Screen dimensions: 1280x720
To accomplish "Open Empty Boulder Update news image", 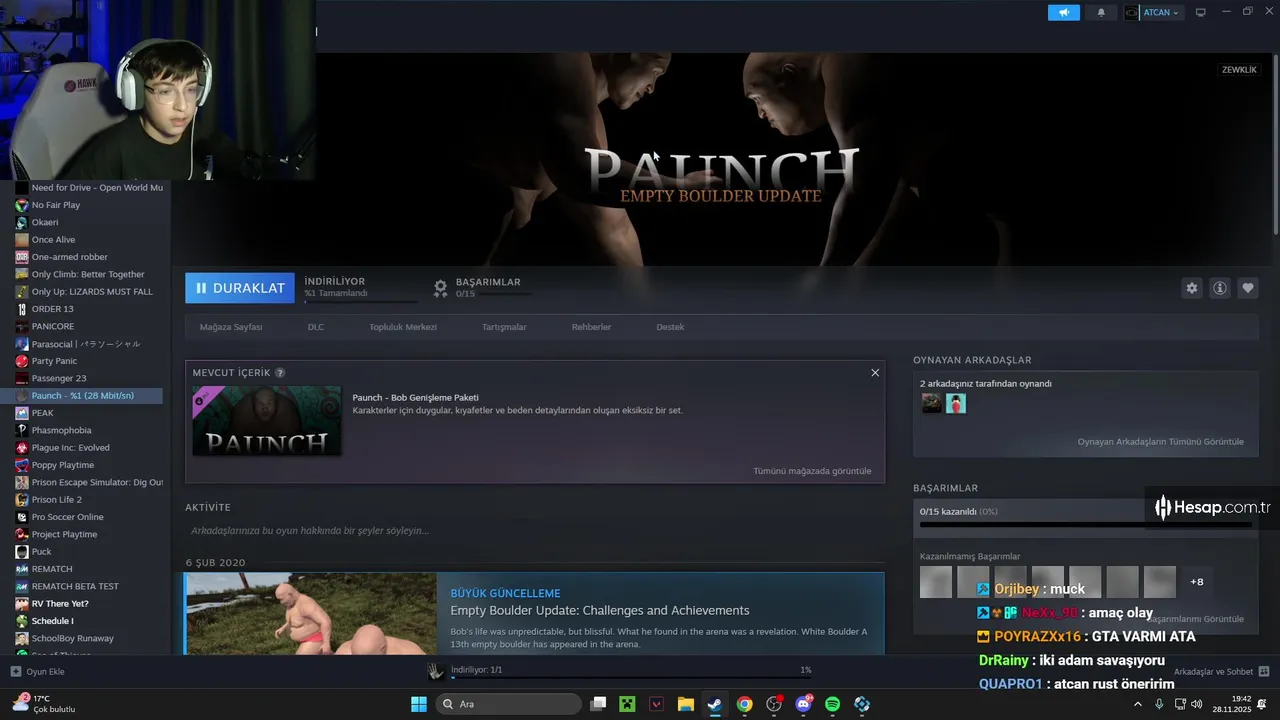I will tap(311, 614).
